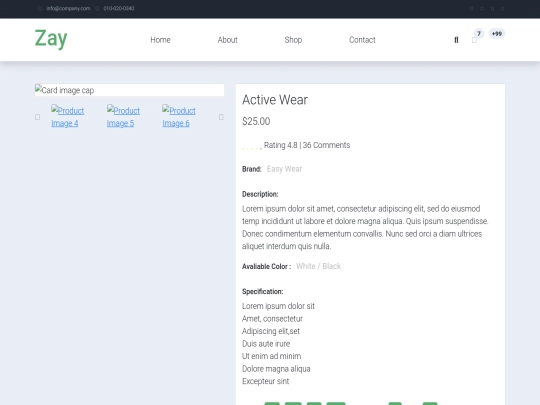This screenshot has width=540, height=405.
Task: Select the Product Image 4 thumbnail
Action: pos(68,117)
